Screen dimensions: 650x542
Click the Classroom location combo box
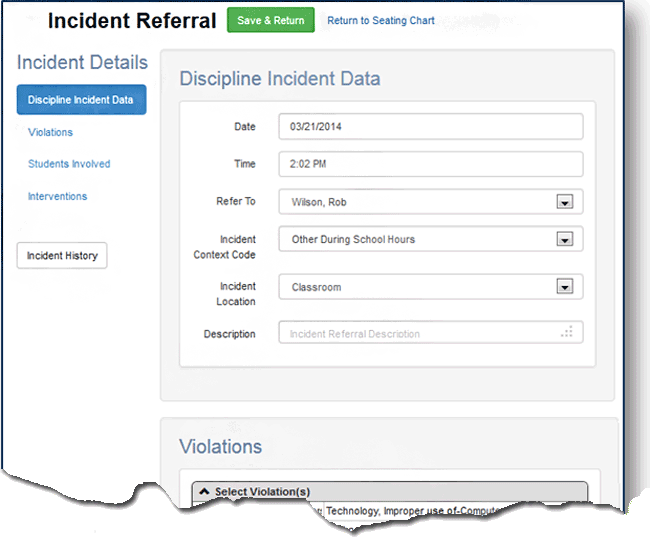click(431, 287)
